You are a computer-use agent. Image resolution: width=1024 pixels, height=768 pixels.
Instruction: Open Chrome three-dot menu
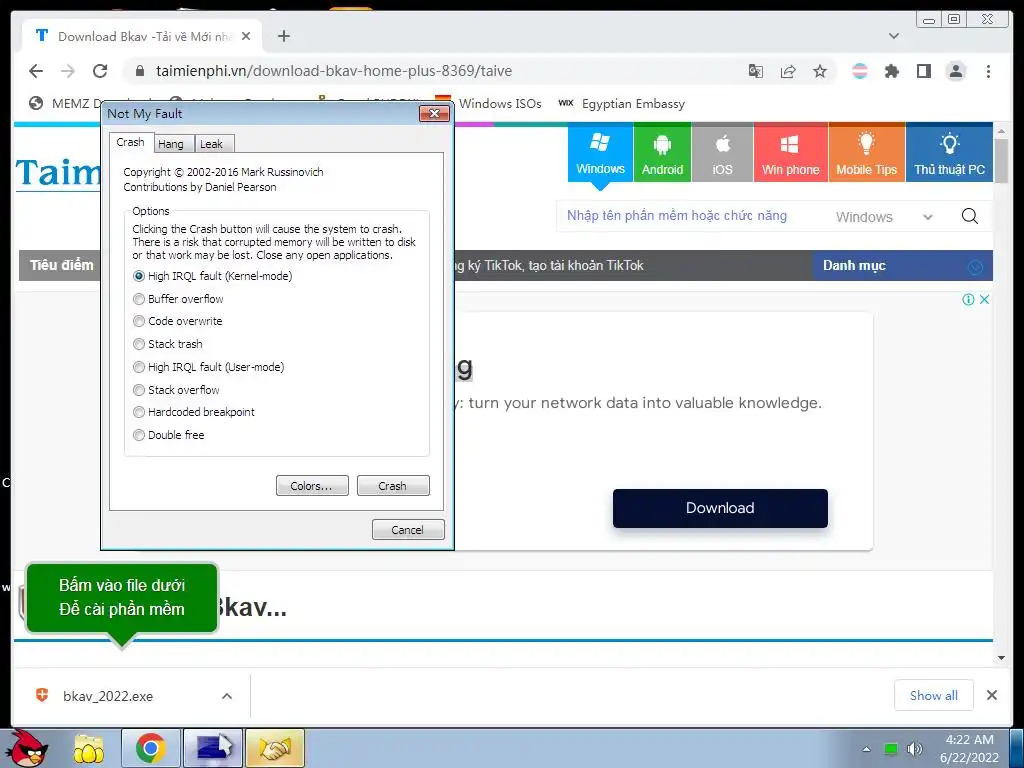point(988,71)
